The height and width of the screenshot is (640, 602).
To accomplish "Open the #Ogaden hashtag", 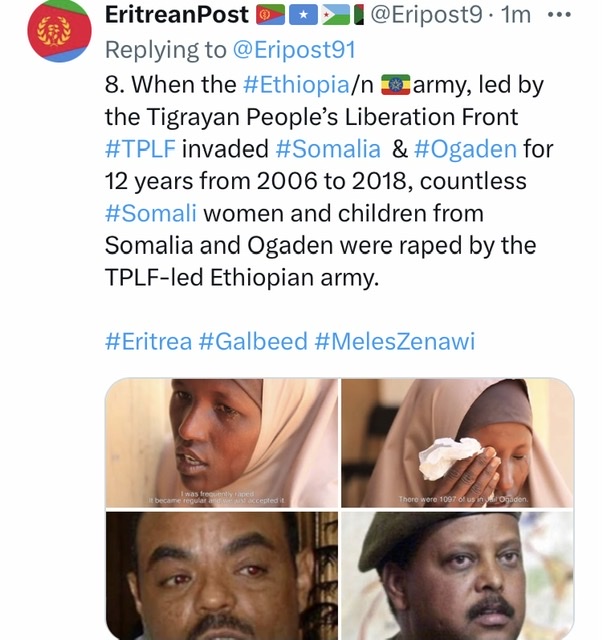I will coord(465,149).
